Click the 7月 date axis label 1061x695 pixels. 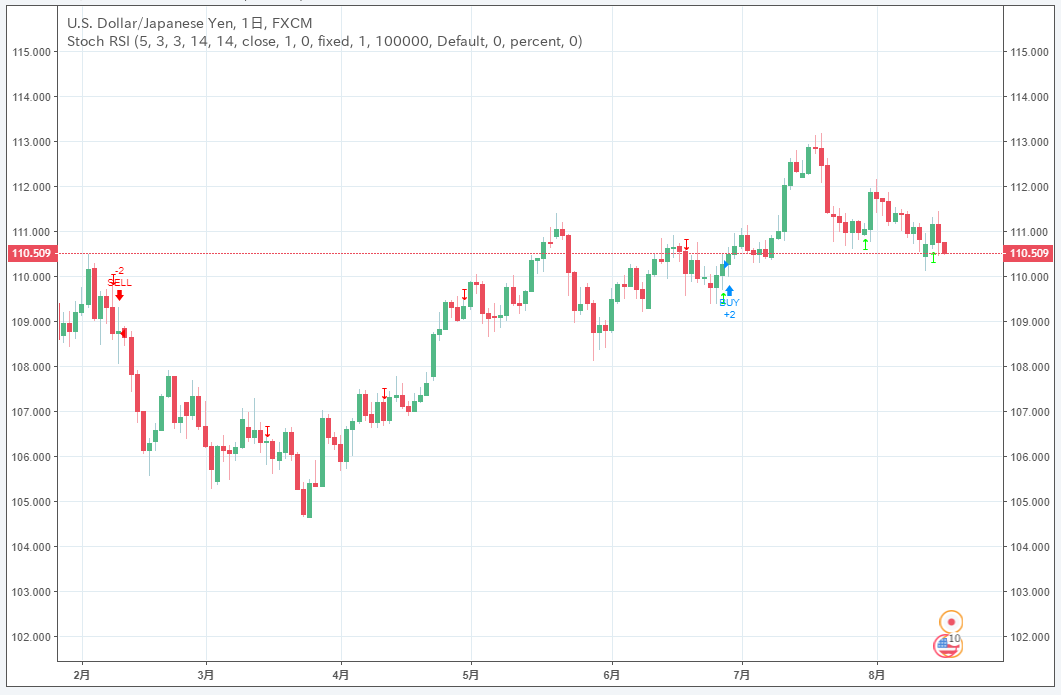tap(742, 675)
